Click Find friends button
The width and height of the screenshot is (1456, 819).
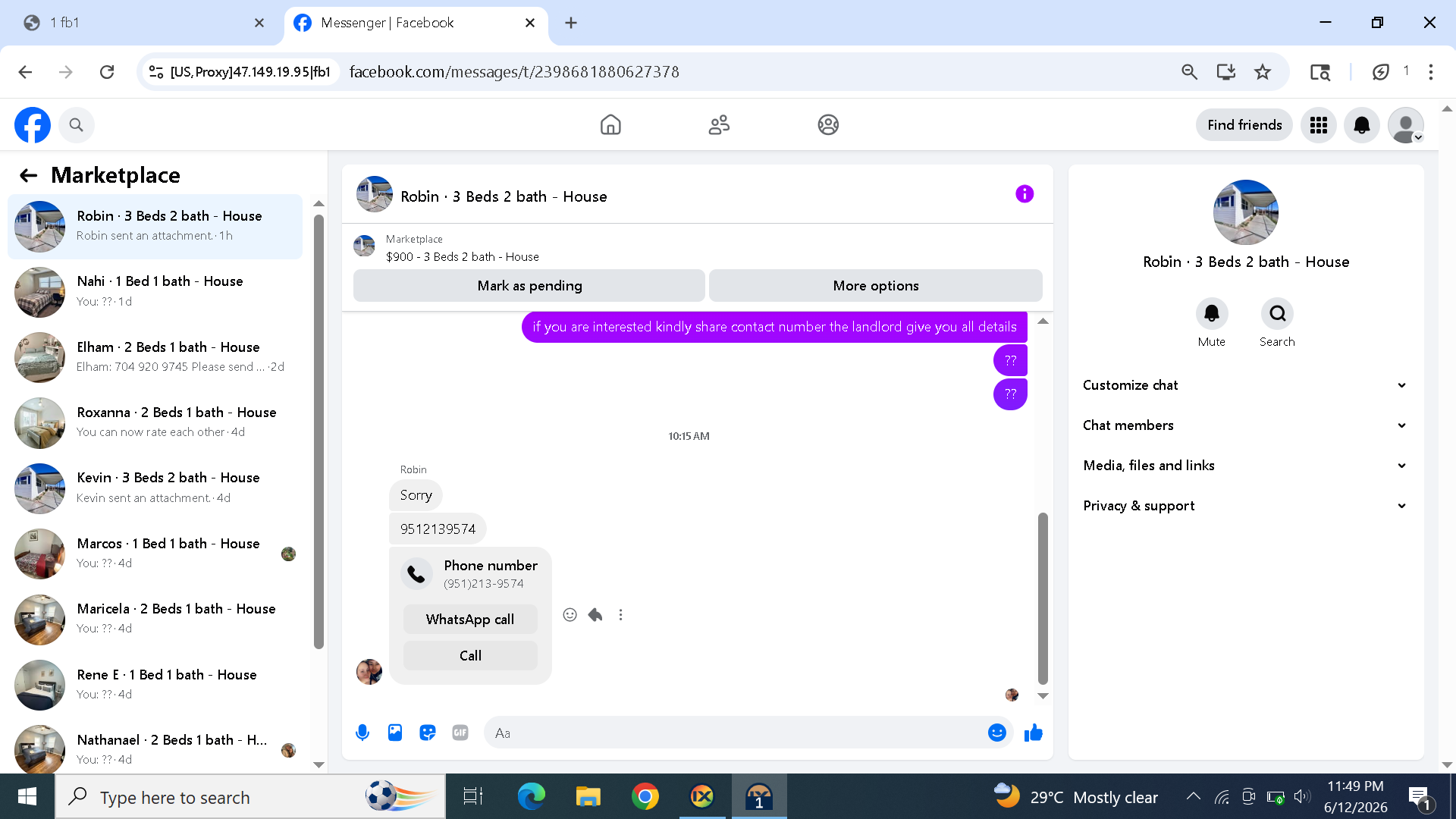click(1244, 125)
